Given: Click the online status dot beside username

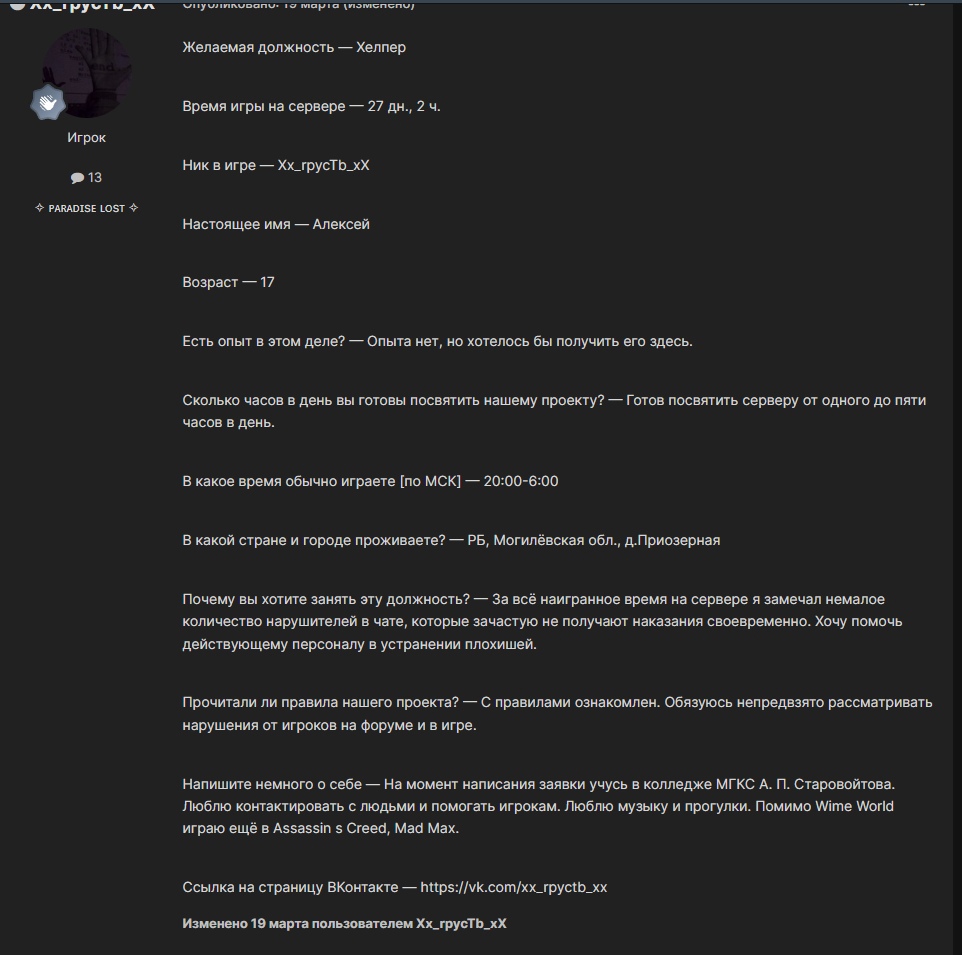Looking at the screenshot, I should [x=18, y=5].
